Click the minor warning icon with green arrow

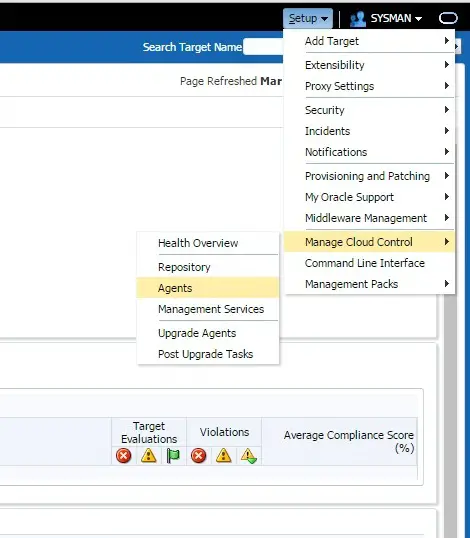[x=249, y=456]
